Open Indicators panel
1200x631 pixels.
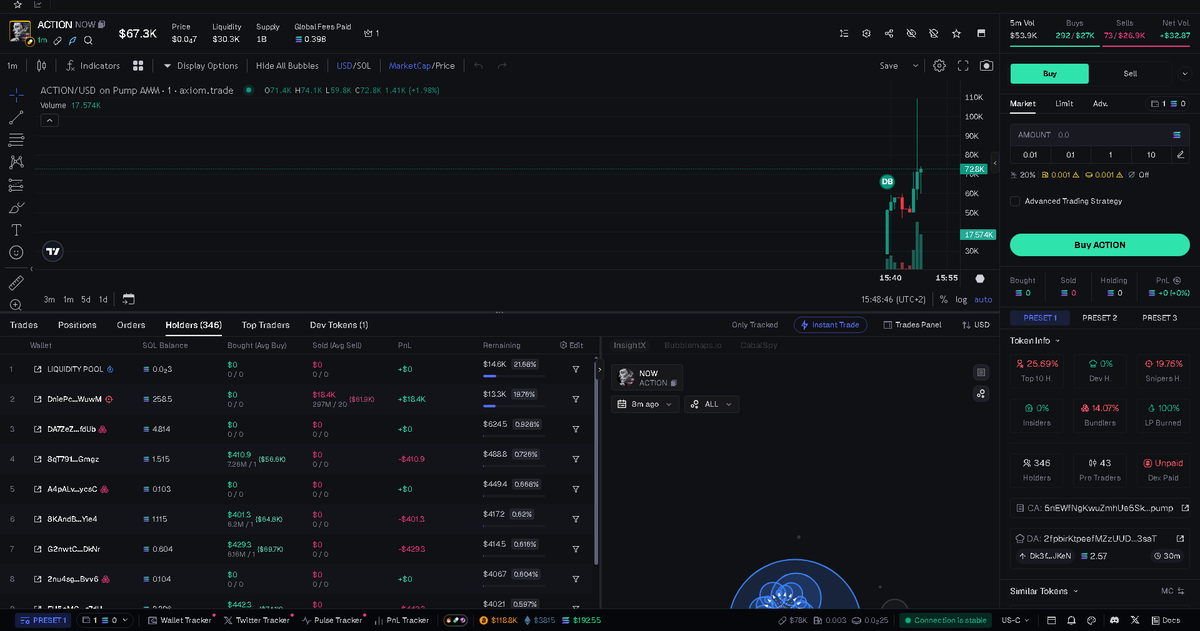(x=92, y=66)
